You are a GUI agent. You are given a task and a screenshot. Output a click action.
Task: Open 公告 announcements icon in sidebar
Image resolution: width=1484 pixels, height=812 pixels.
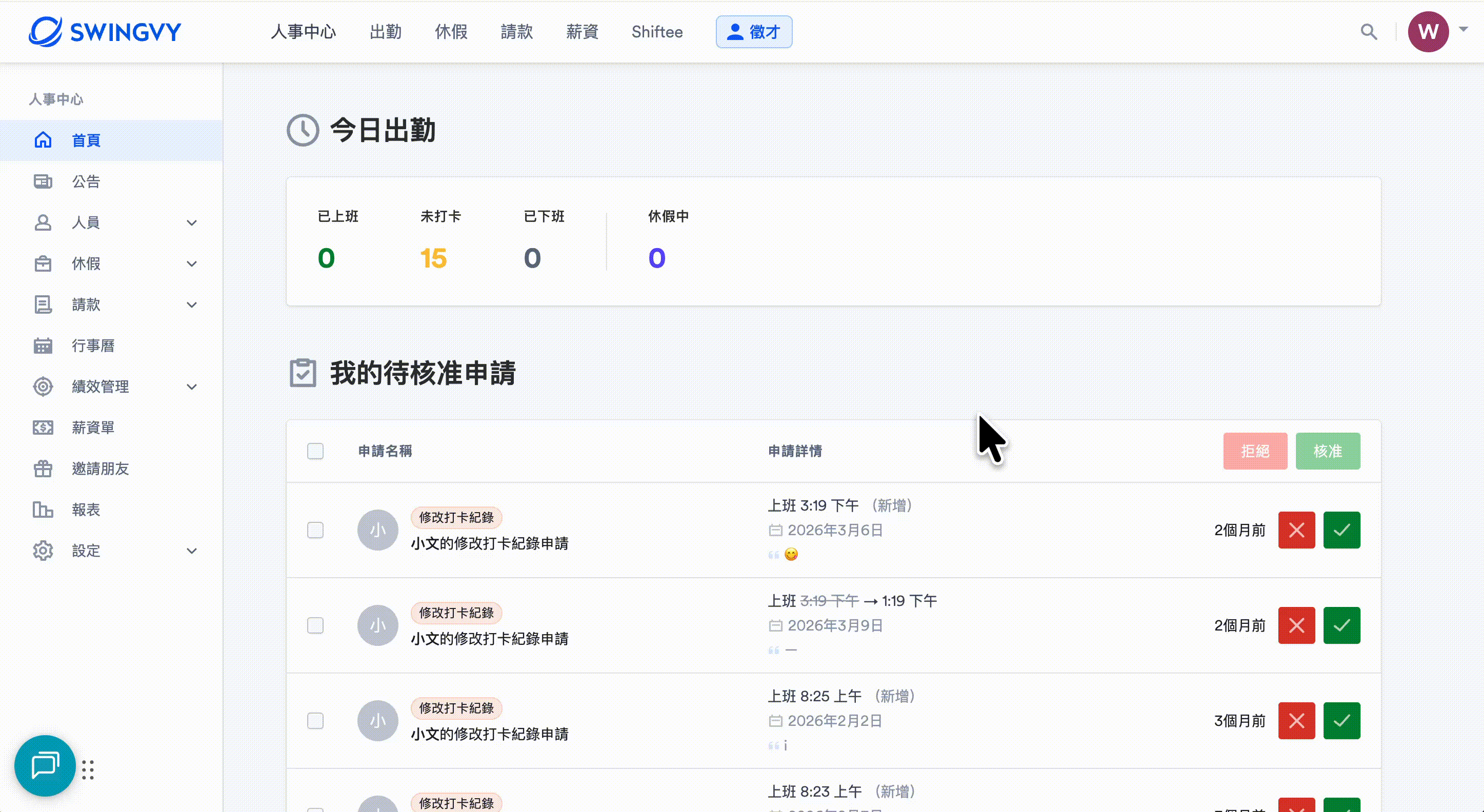coord(43,181)
